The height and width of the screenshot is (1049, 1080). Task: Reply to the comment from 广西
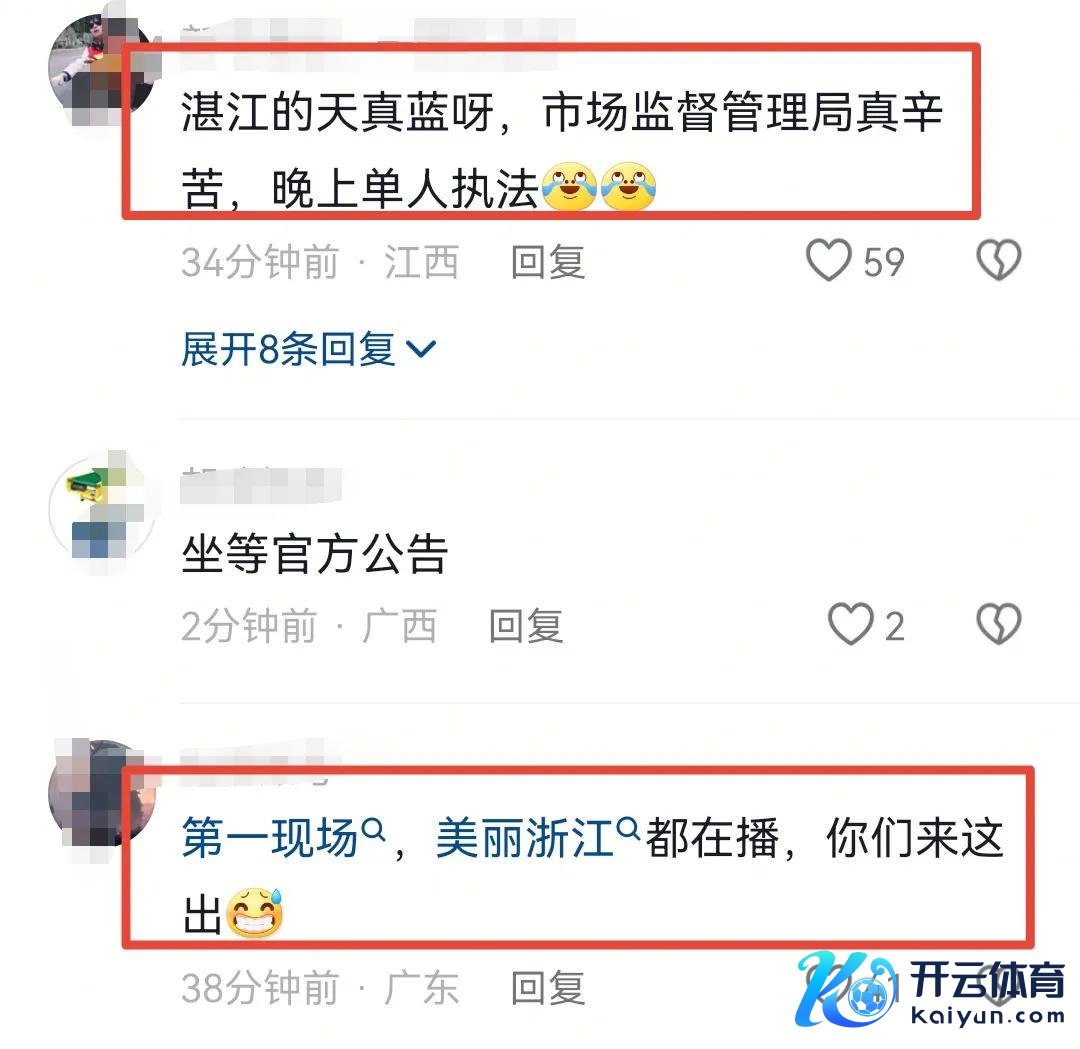tap(526, 625)
